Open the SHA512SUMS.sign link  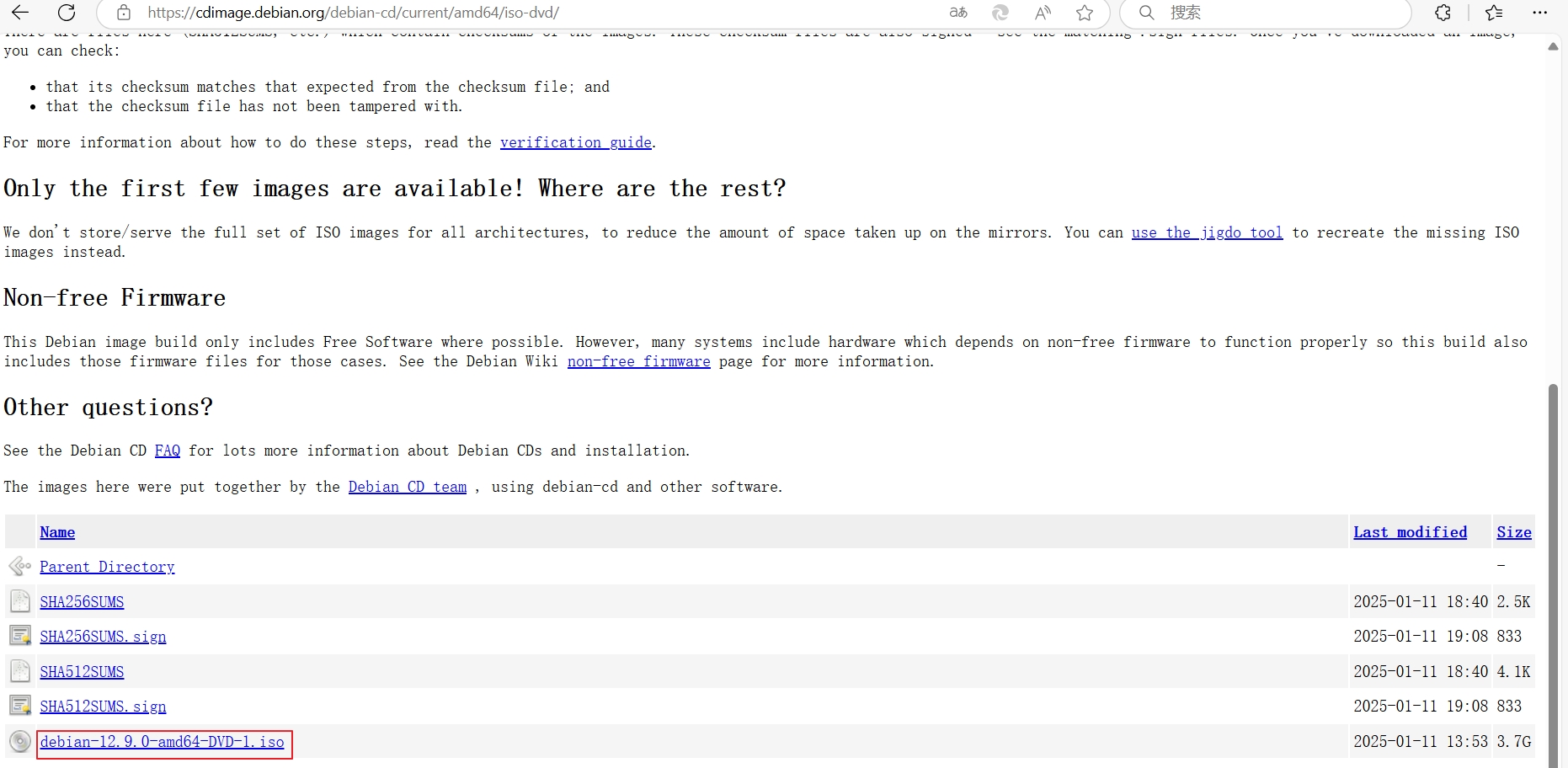(103, 707)
